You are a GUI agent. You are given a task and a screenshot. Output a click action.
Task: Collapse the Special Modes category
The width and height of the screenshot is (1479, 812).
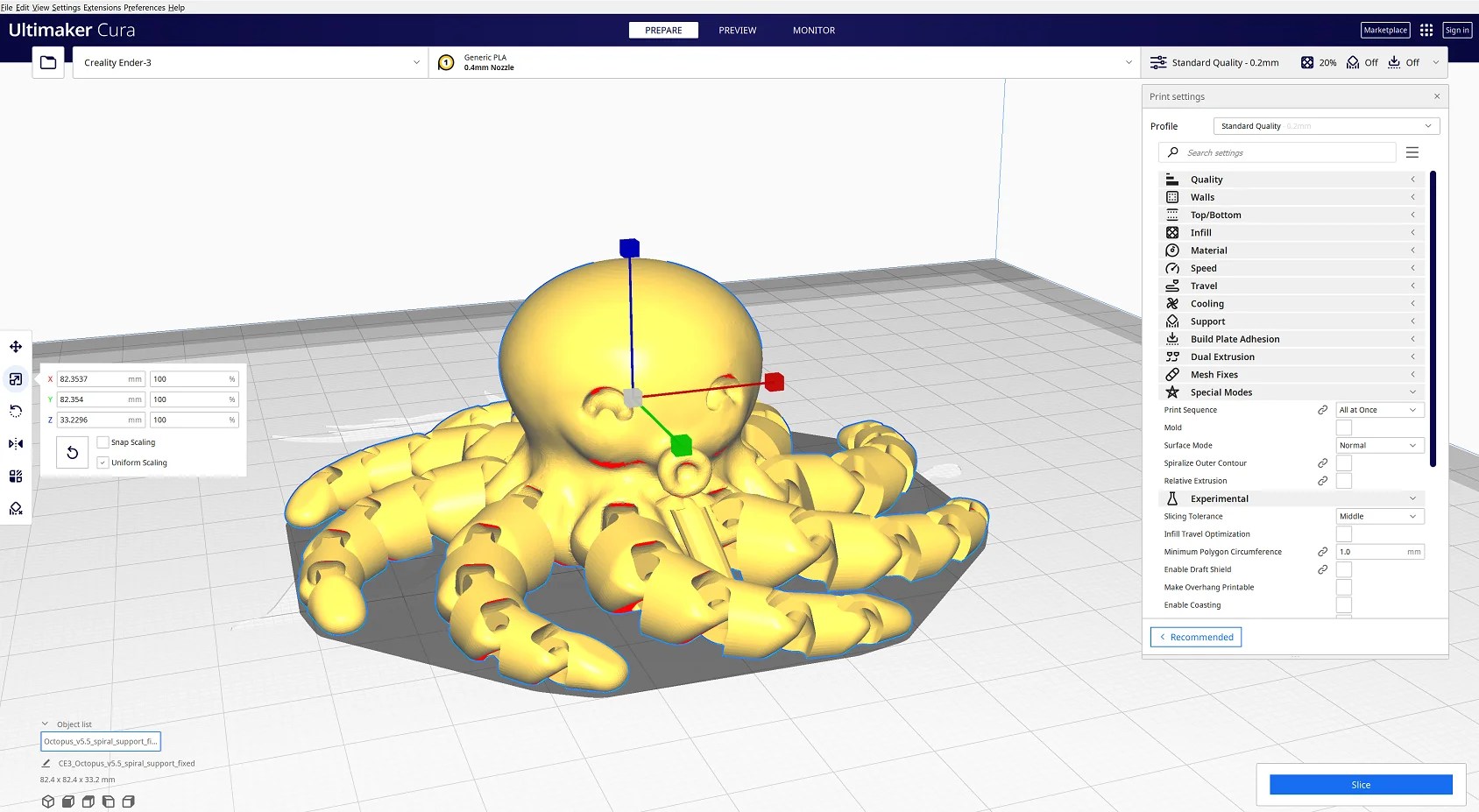click(x=1291, y=392)
